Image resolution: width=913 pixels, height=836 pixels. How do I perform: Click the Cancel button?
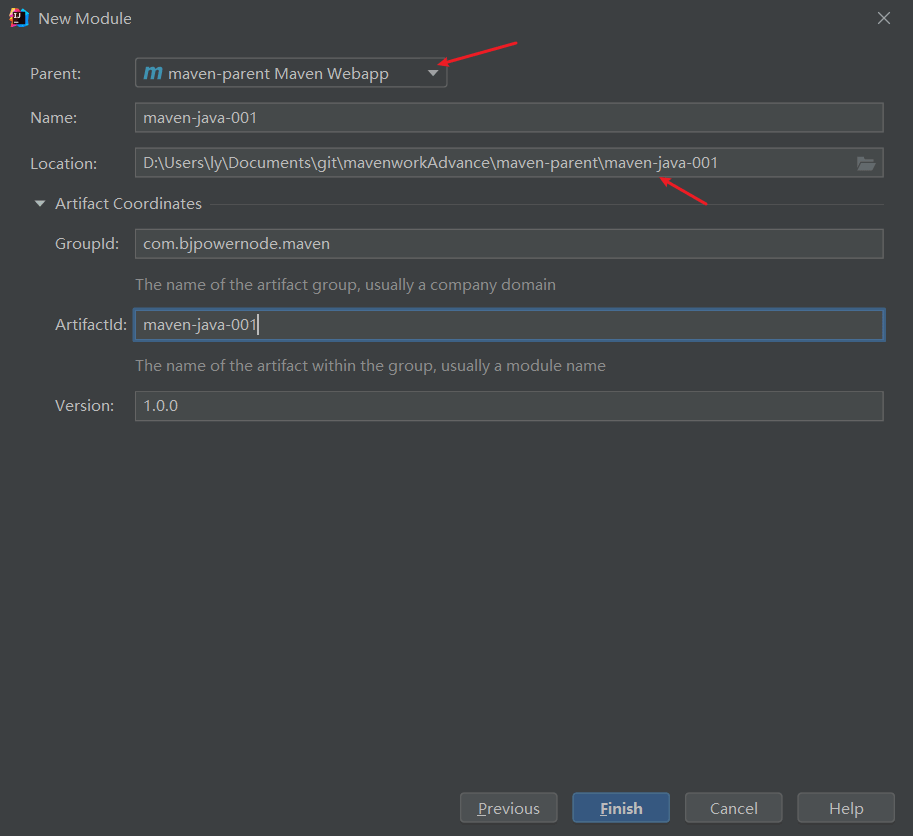[733, 808]
